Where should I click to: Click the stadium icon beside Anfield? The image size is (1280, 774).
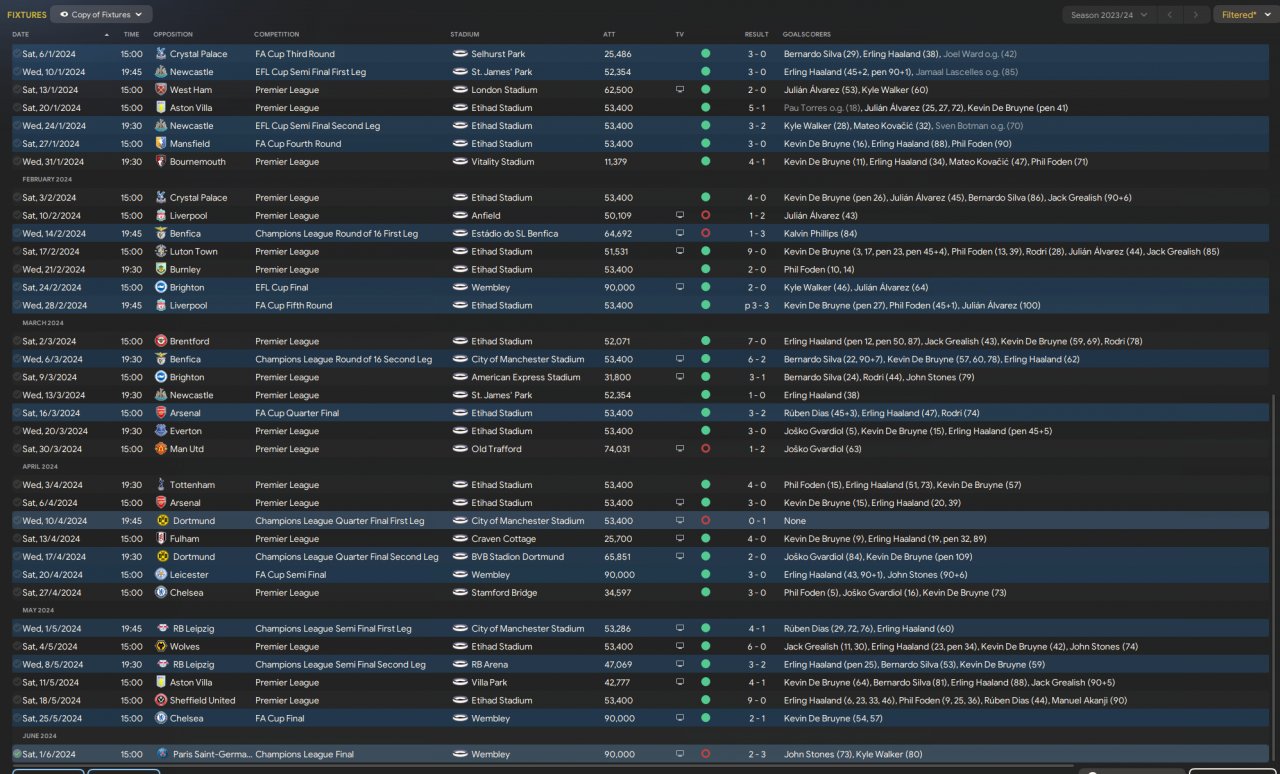click(x=460, y=216)
